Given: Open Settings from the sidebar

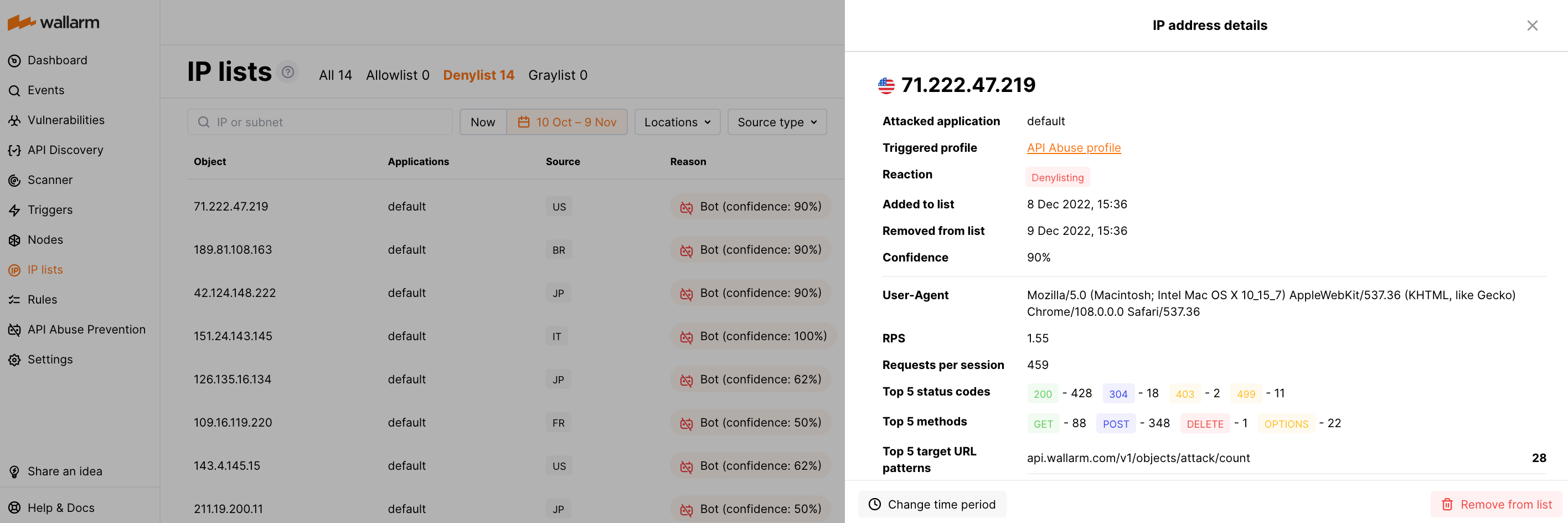Looking at the screenshot, I should pyautogui.click(x=50, y=359).
